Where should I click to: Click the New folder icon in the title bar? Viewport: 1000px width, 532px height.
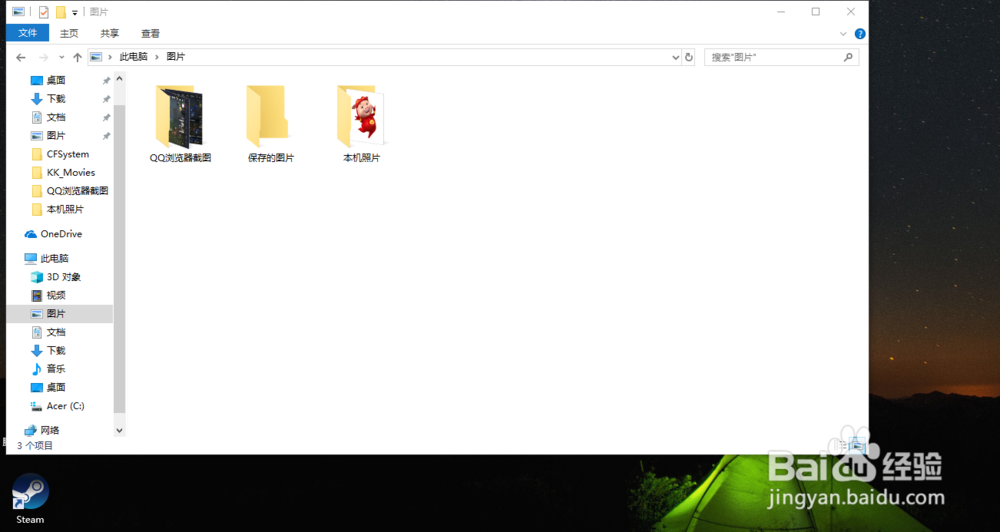tap(61, 11)
